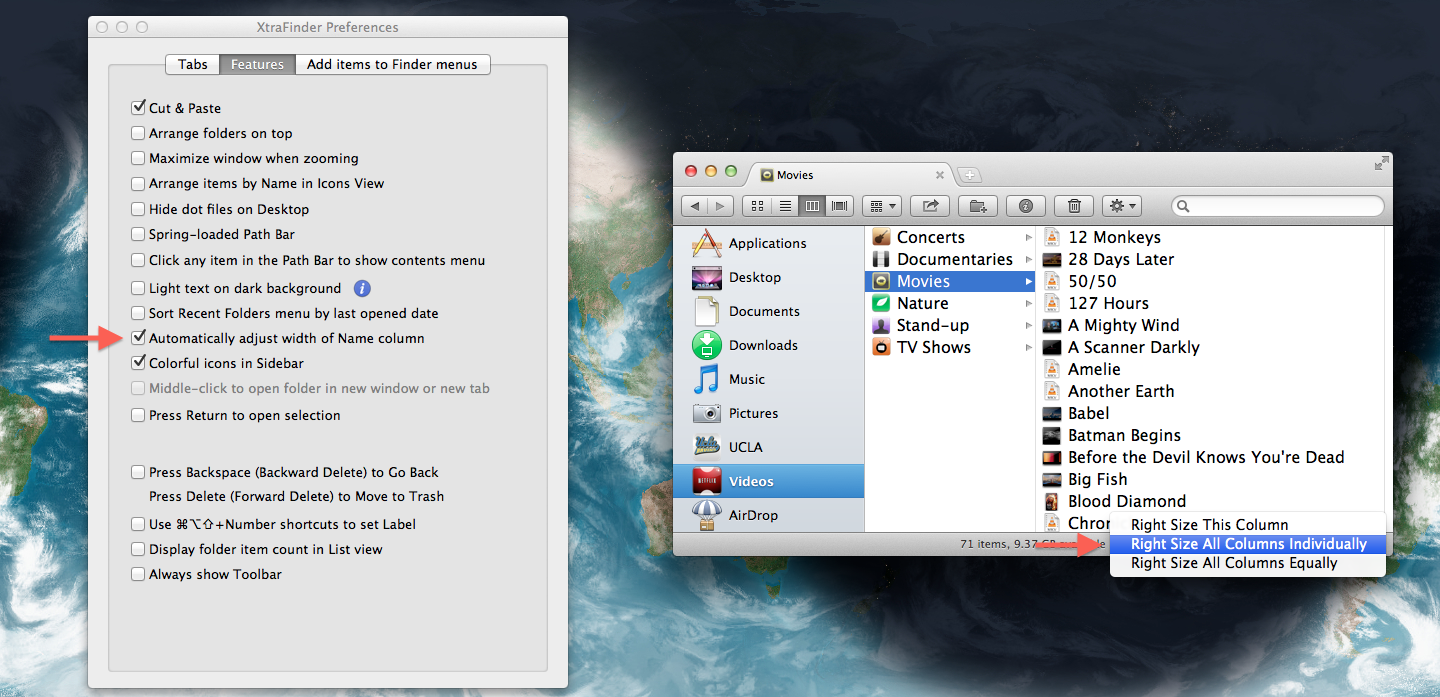Switch to the Tabs preferences tab
This screenshot has height=697, width=1440.
click(193, 64)
